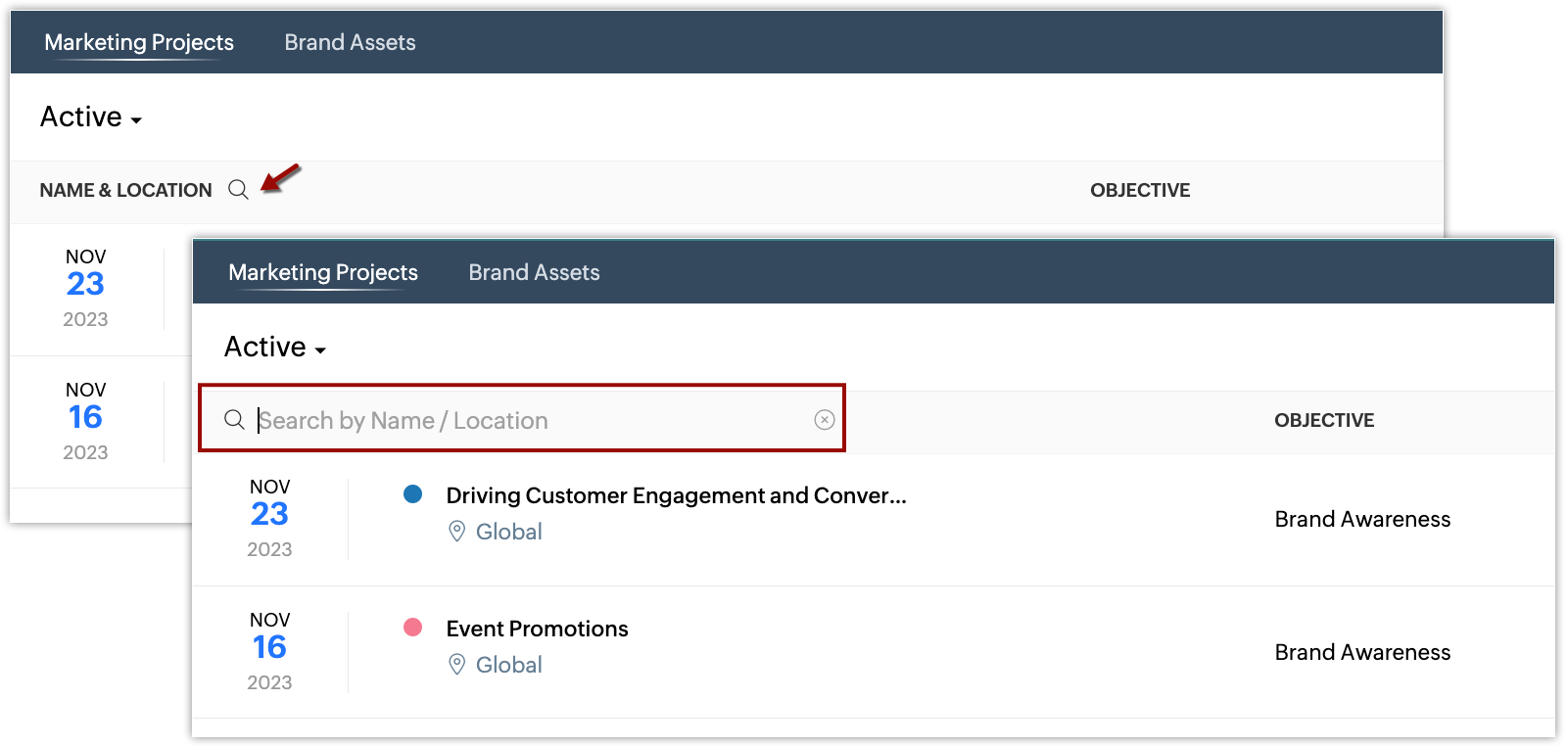Image resolution: width=1568 pixels, height=747 pixels.
Task: Switch to Brand Assets tab in the front window
Action: tap(534, 272)
